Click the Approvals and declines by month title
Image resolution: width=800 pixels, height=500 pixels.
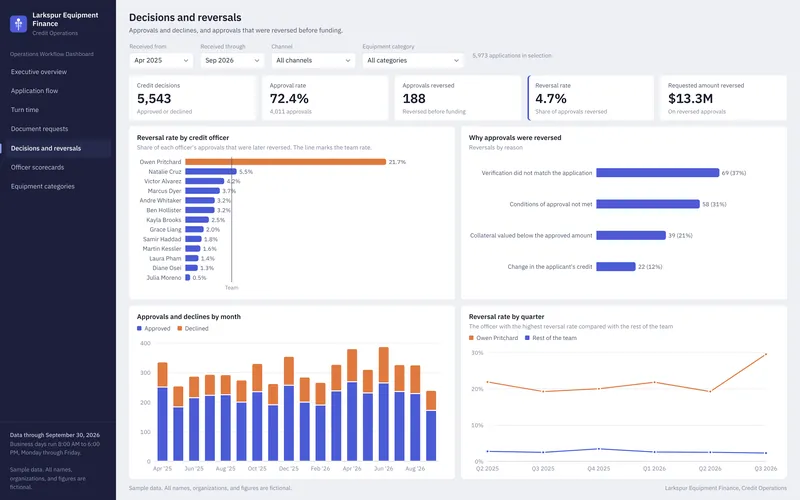189,317
